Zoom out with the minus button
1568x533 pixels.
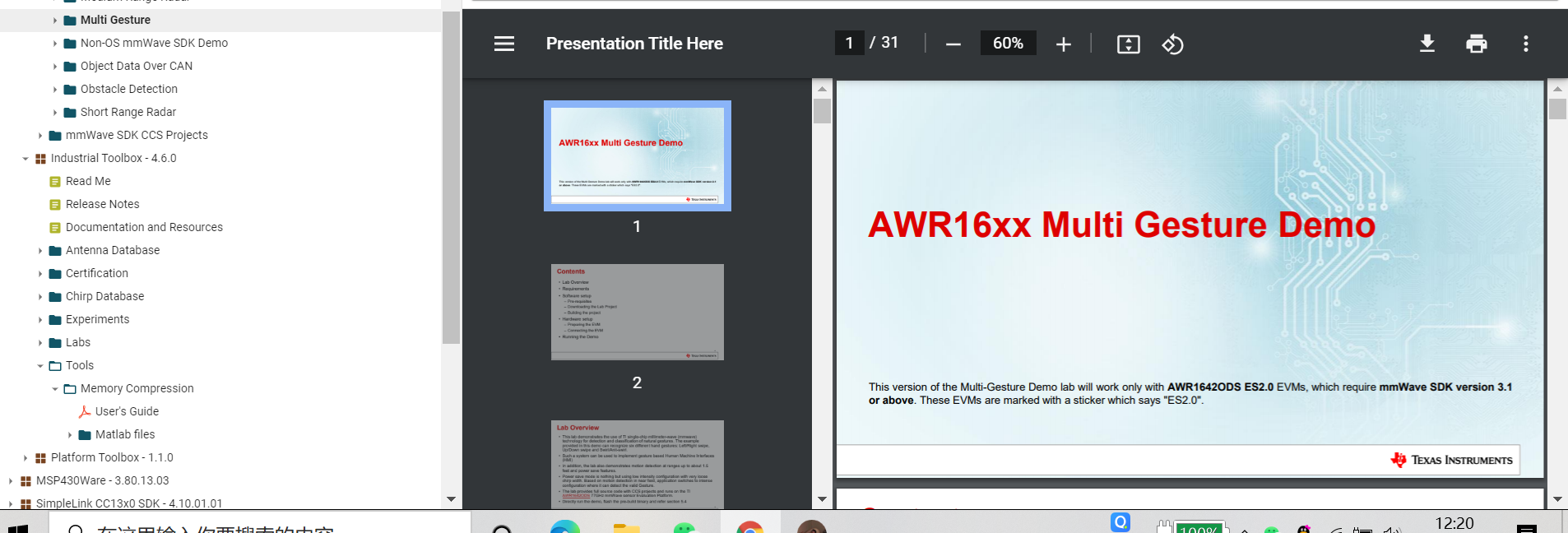953,44
